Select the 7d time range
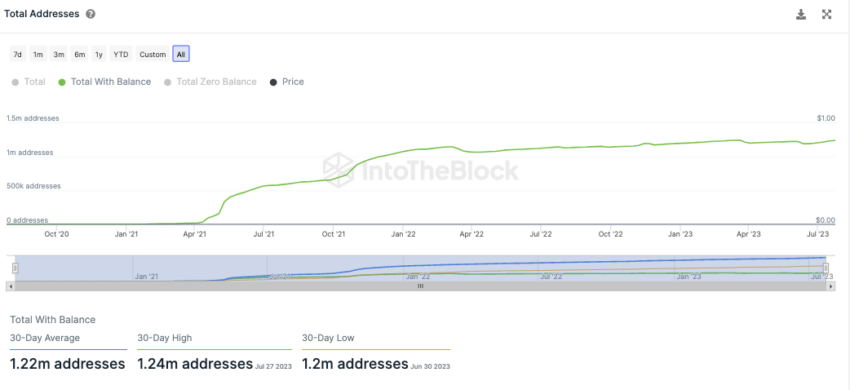This screenshot has width=850, height=390. [18, 54]
